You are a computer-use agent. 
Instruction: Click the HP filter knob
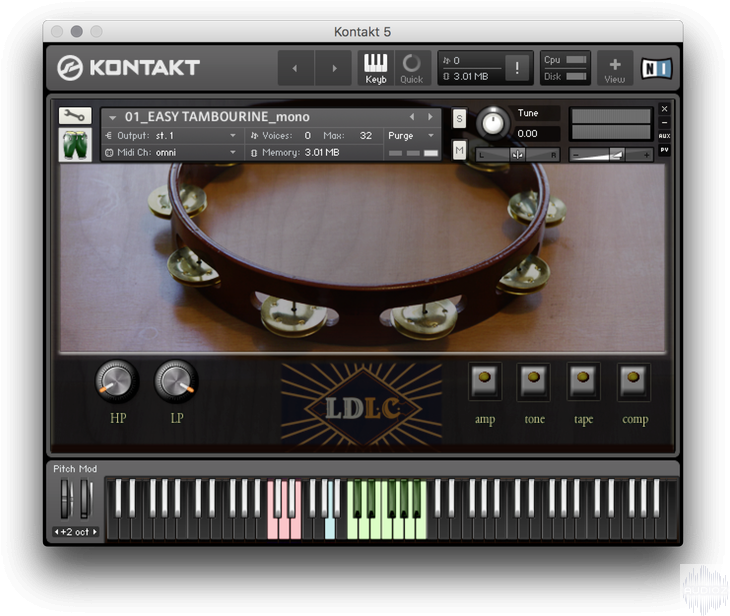click(116, 381)
